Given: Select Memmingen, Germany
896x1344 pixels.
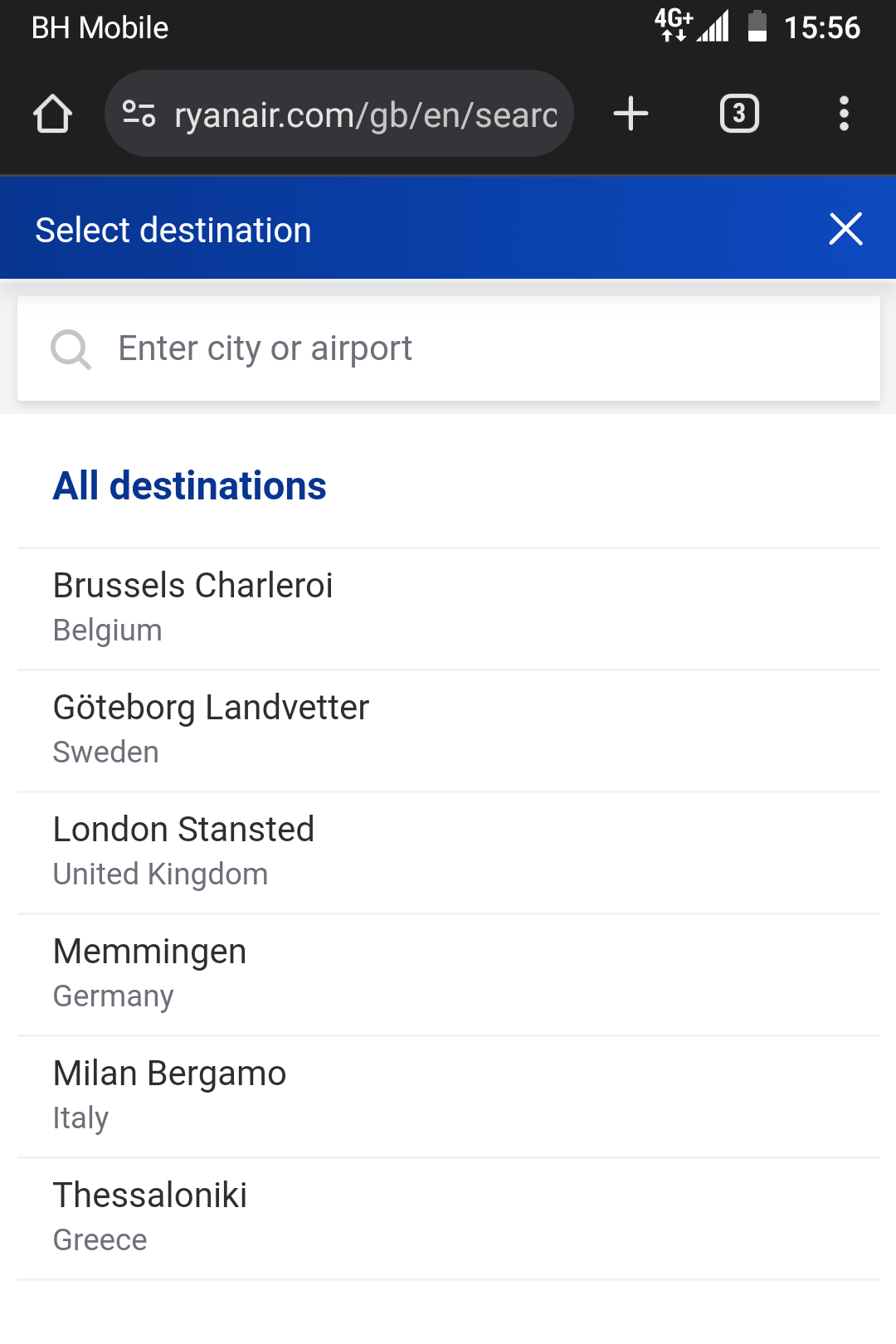Looking at the screenshot, I should click(x=449, y=975).
